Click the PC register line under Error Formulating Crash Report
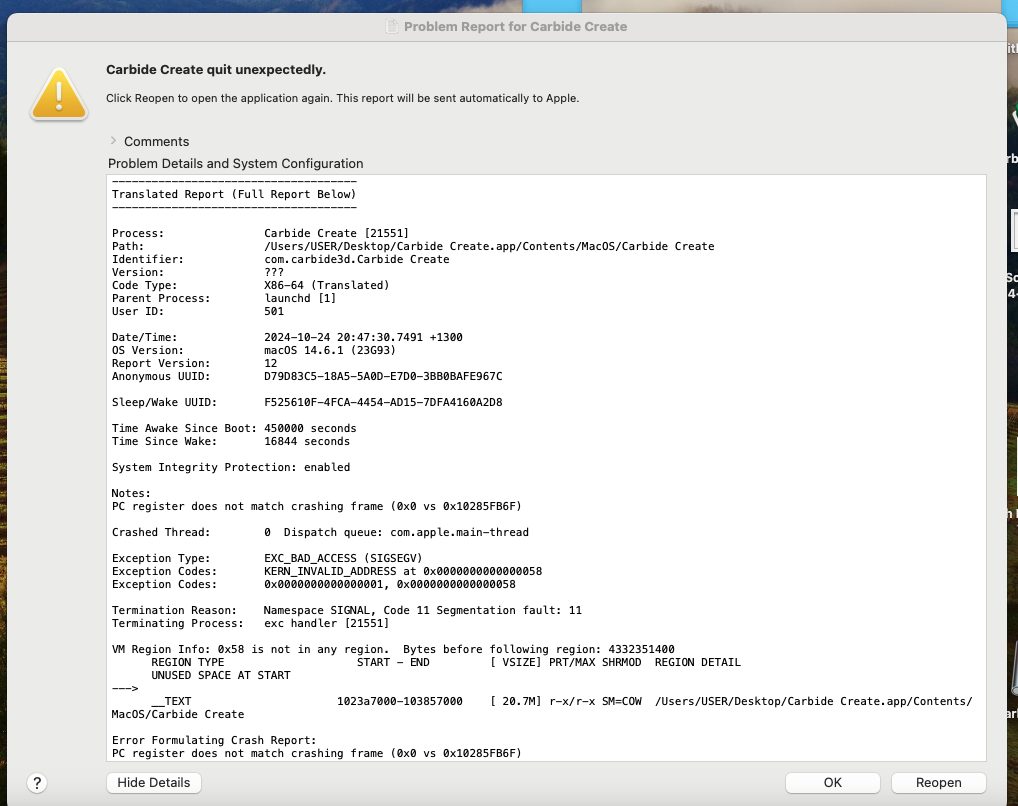The height and width of the screenshot is (806, 1018). click(x=316, y=753)
